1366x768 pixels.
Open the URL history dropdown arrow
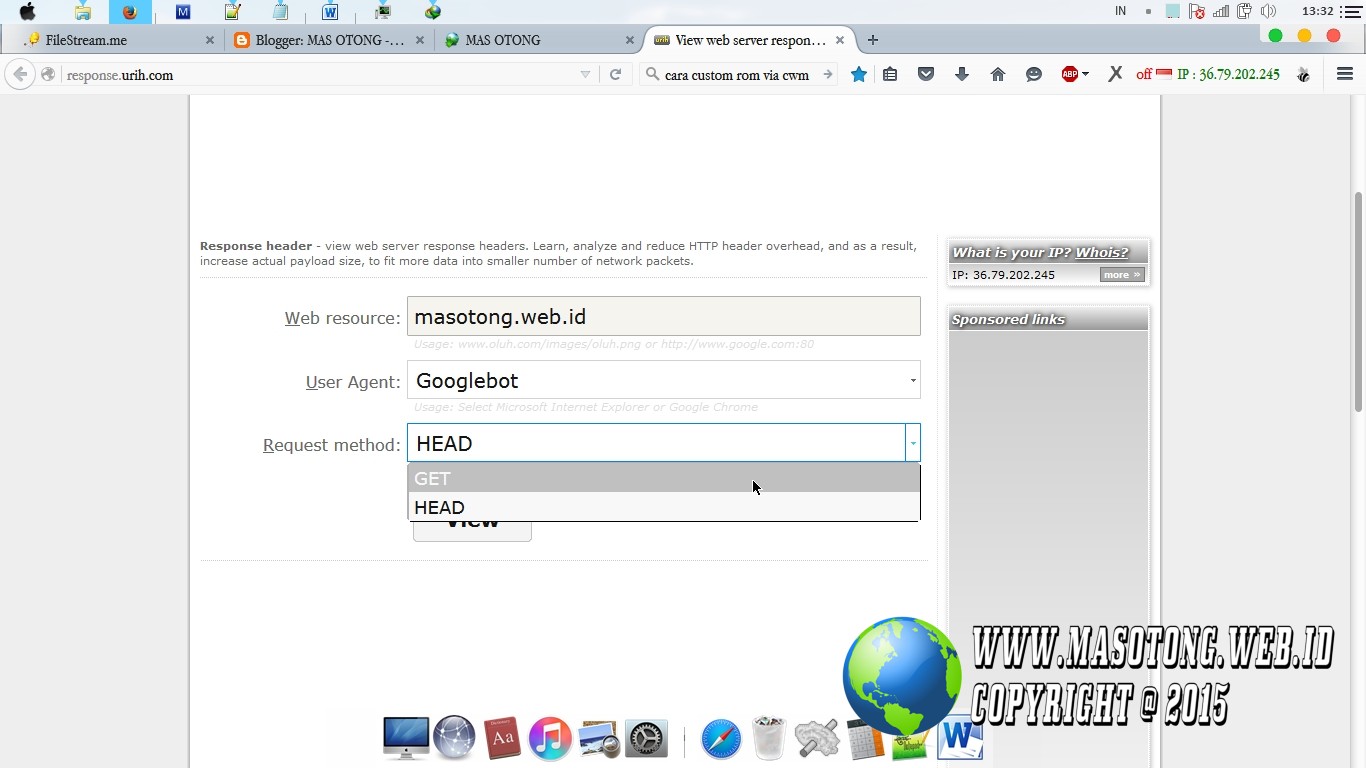pos(585,75)
